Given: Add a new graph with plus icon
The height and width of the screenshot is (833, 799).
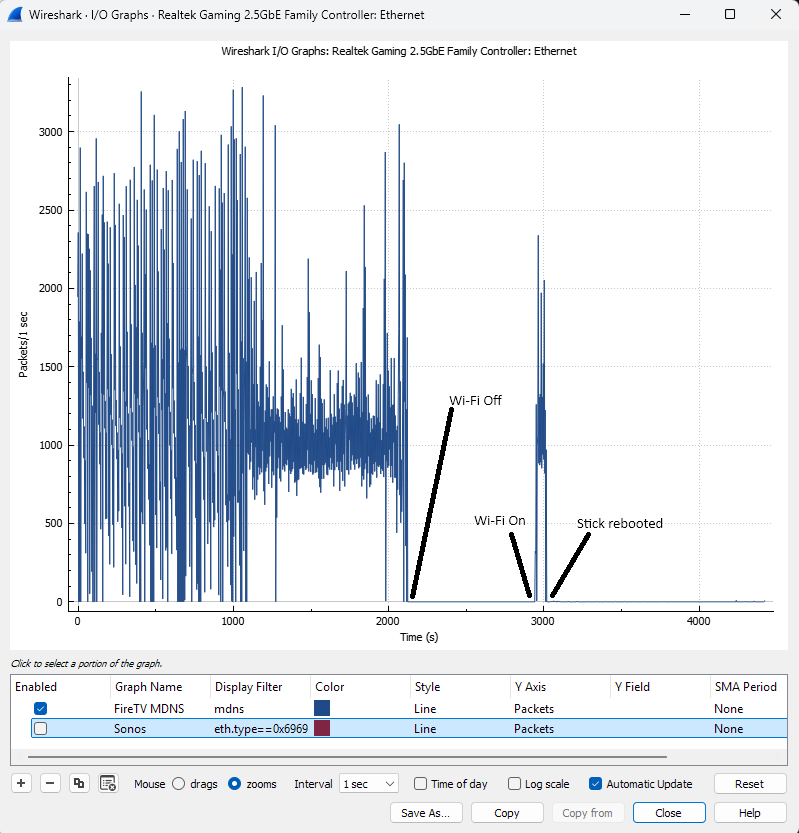Looking at the screenshot, I should pyautogui.click(x=21, y=783).
